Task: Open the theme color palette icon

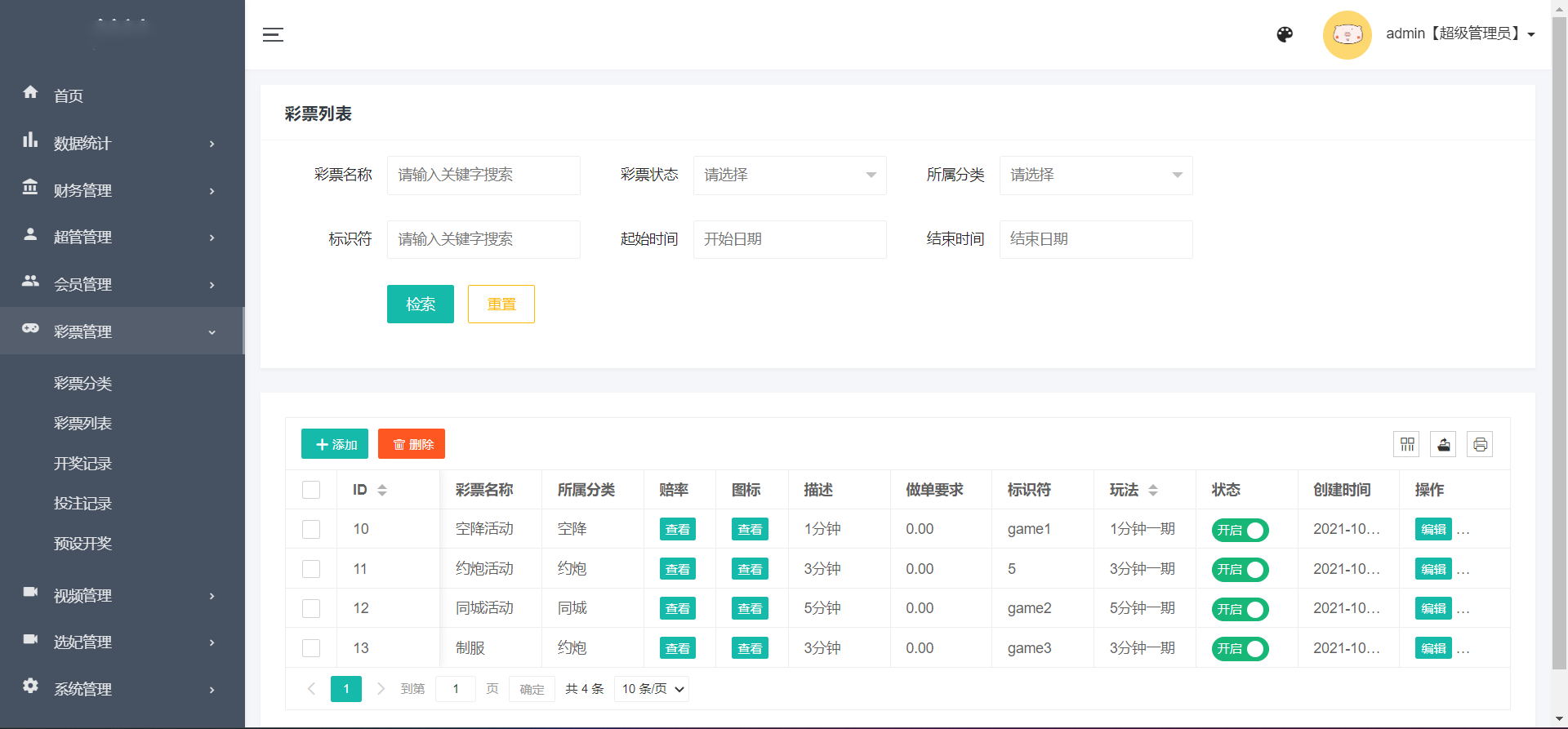Action: point(1285,34)
